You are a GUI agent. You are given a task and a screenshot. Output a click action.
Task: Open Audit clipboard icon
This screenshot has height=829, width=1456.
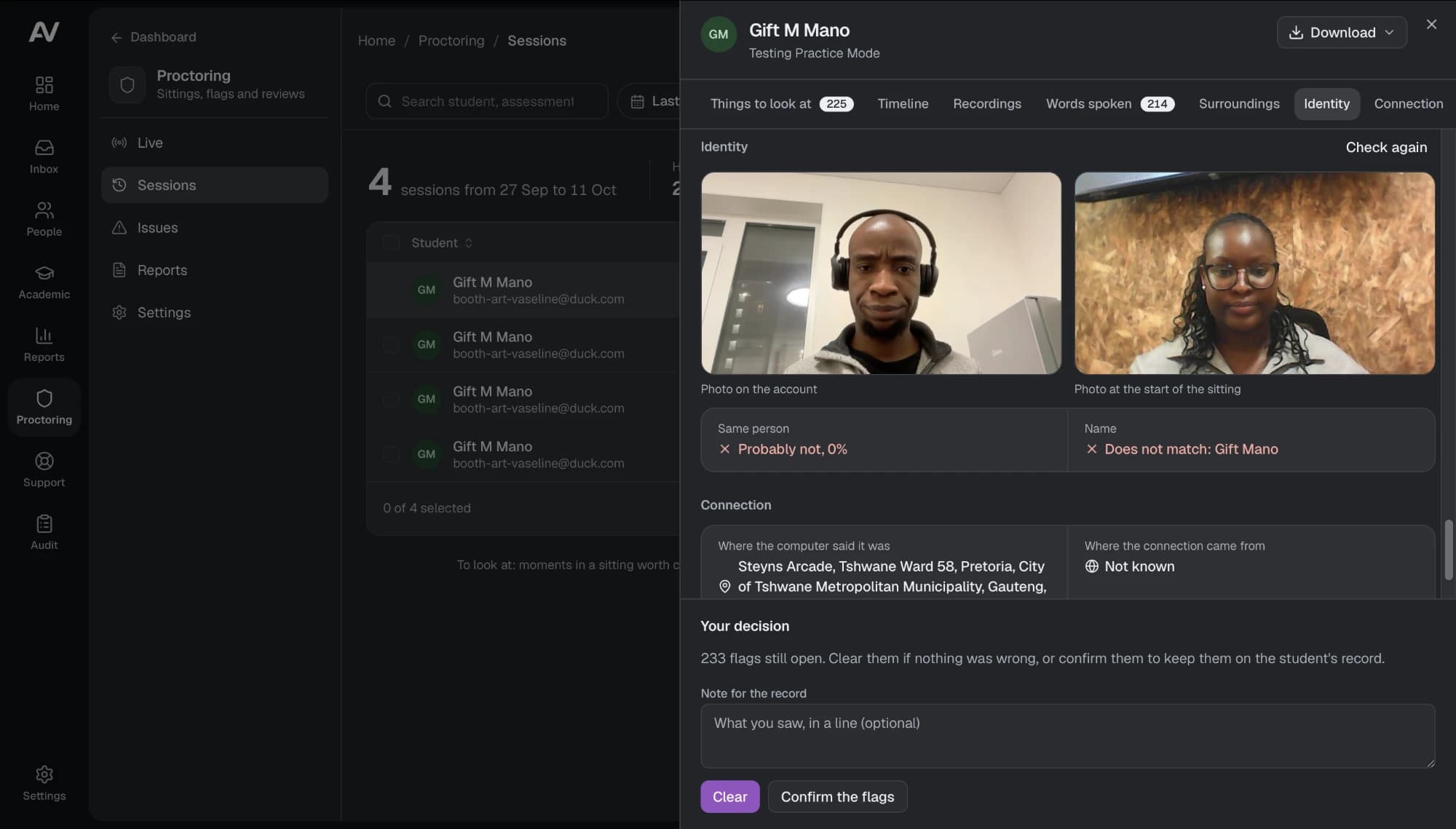click(44, 523)
